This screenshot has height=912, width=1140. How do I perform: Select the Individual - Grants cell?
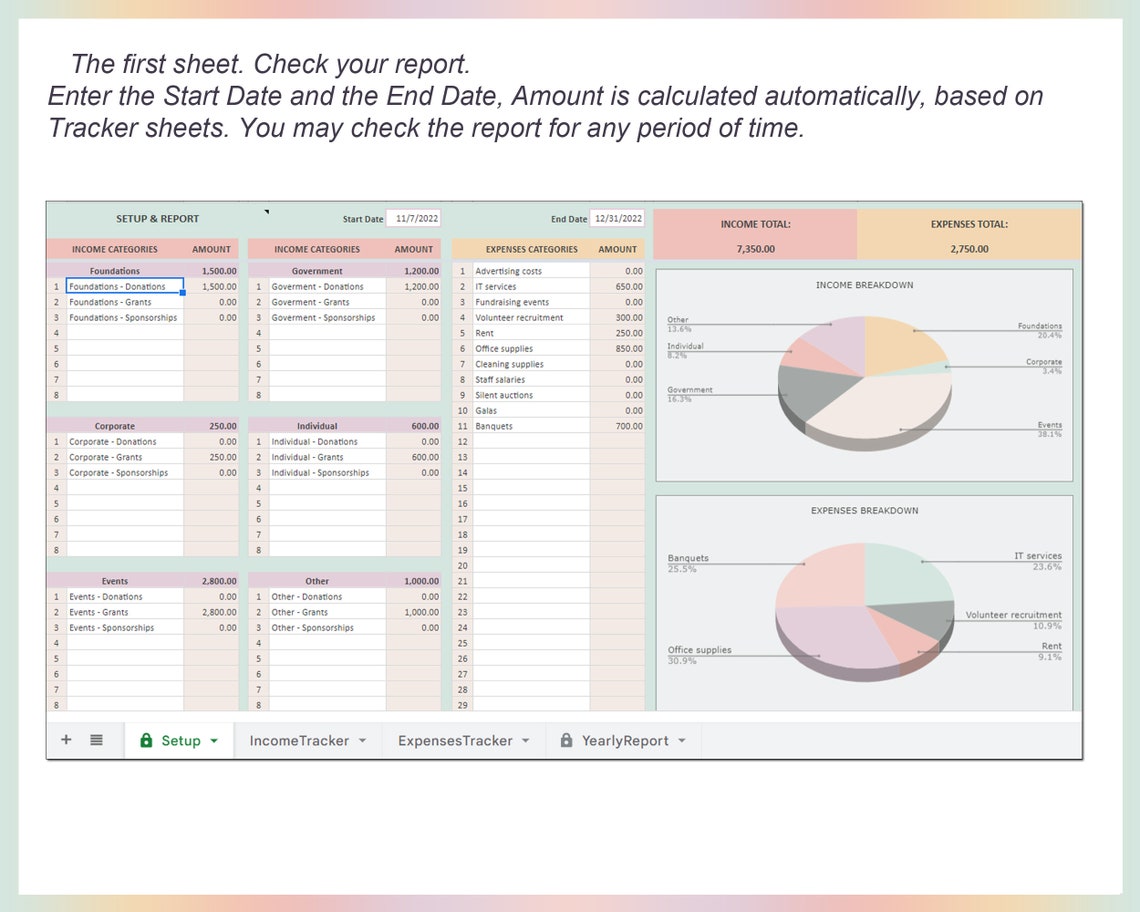click(x=327, y=457)
